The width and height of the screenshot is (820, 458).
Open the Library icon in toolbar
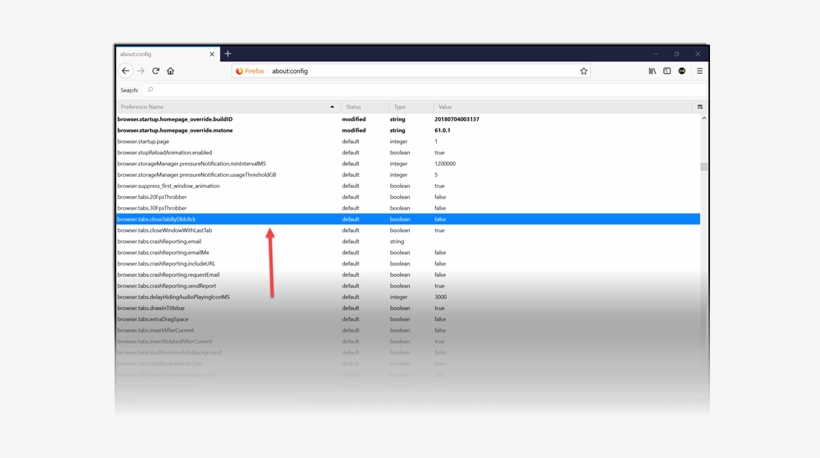[x=652, y=71]
